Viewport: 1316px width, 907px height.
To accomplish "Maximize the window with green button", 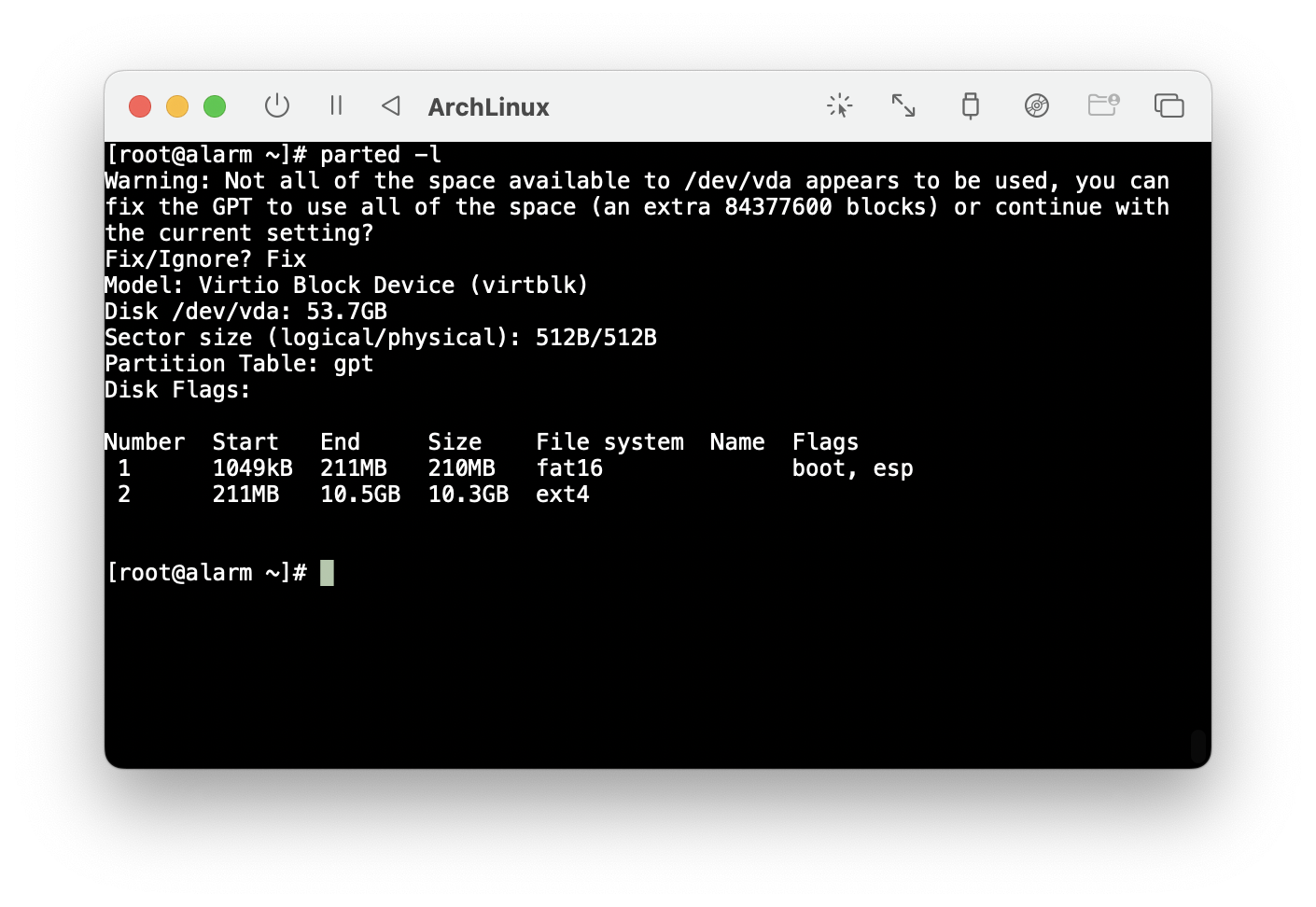I will (215, 106).
